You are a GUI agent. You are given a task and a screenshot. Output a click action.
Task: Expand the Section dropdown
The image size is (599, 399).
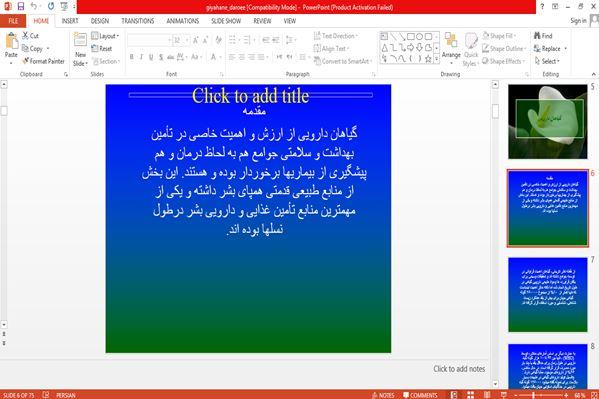coord(106,61)
